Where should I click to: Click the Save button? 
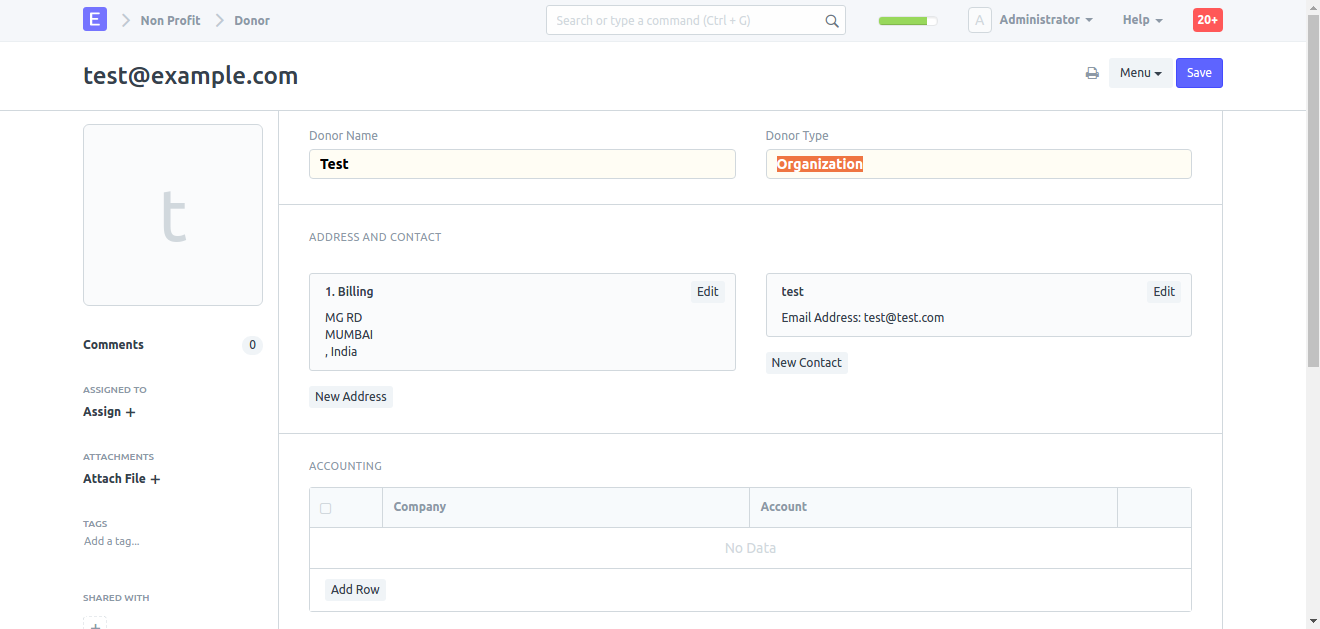click(1199, 73)
